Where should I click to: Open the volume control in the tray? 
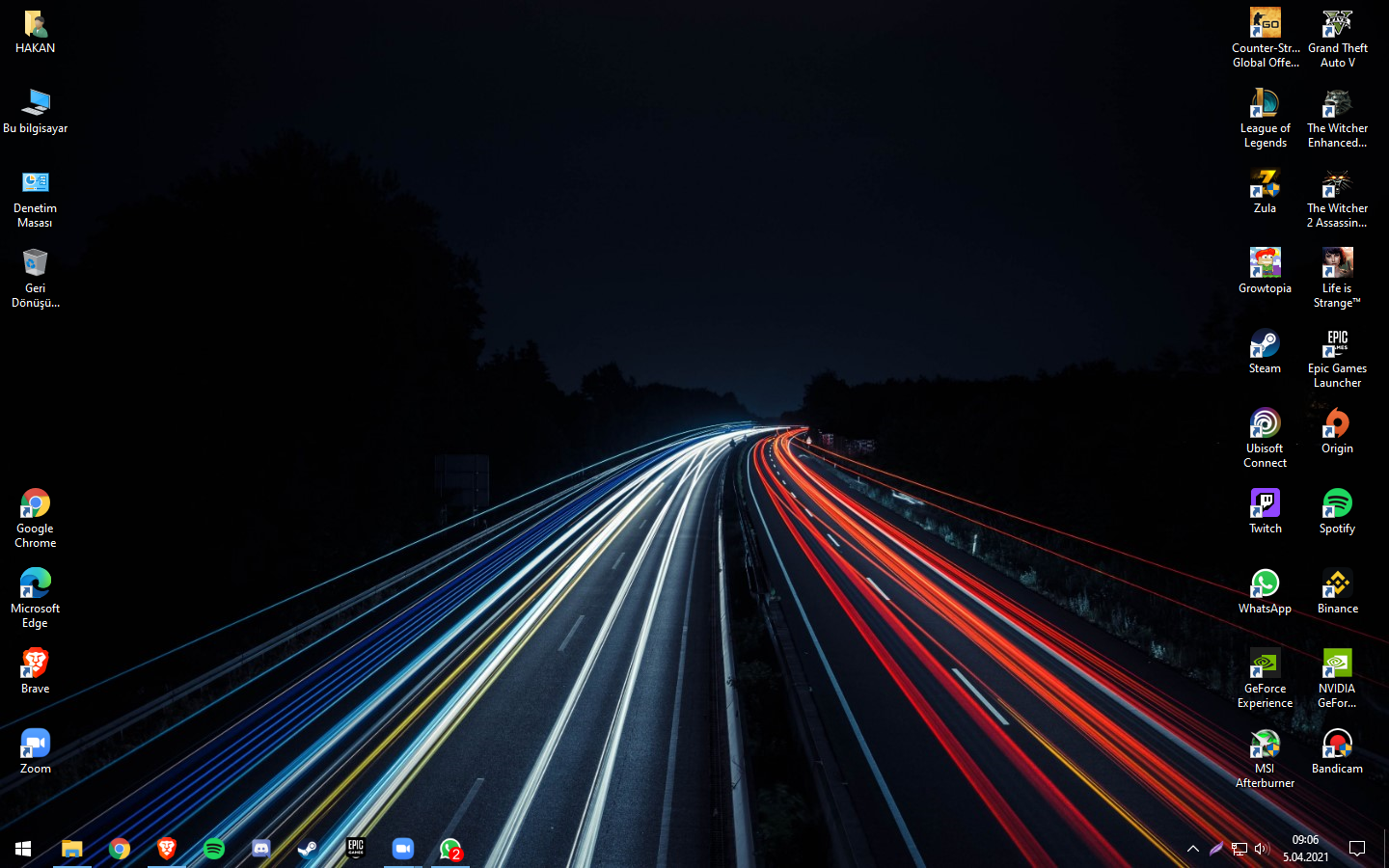(1262, 849)
